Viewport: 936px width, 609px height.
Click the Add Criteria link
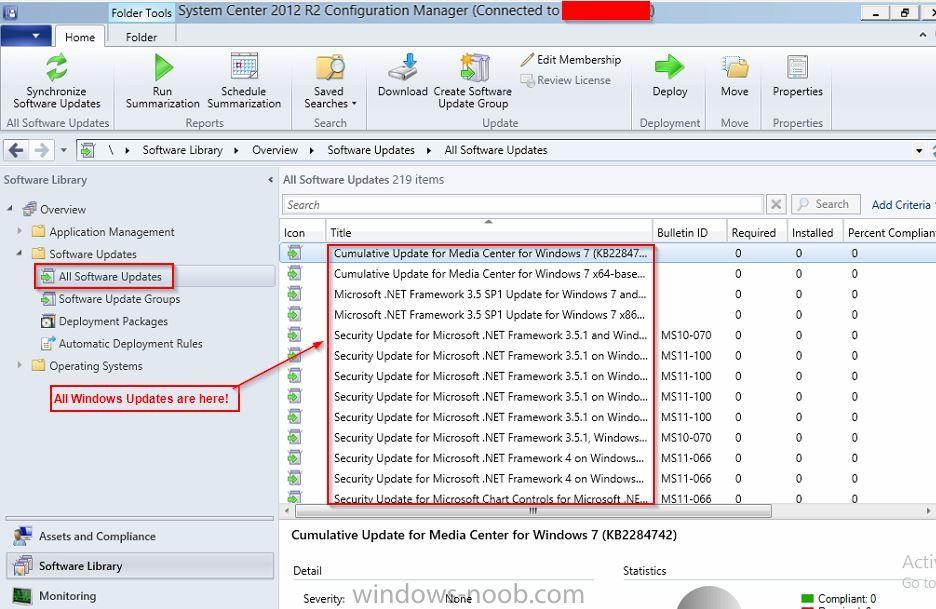pos(901,205)
